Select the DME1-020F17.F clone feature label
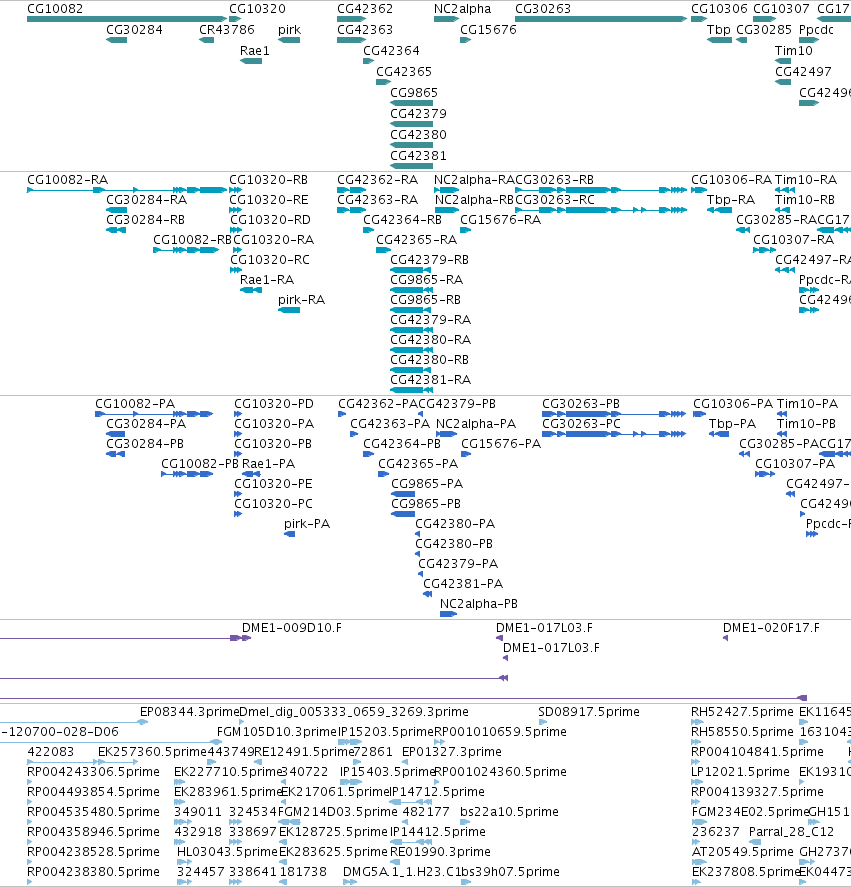The image size is (851, 887). coord(771,628)
